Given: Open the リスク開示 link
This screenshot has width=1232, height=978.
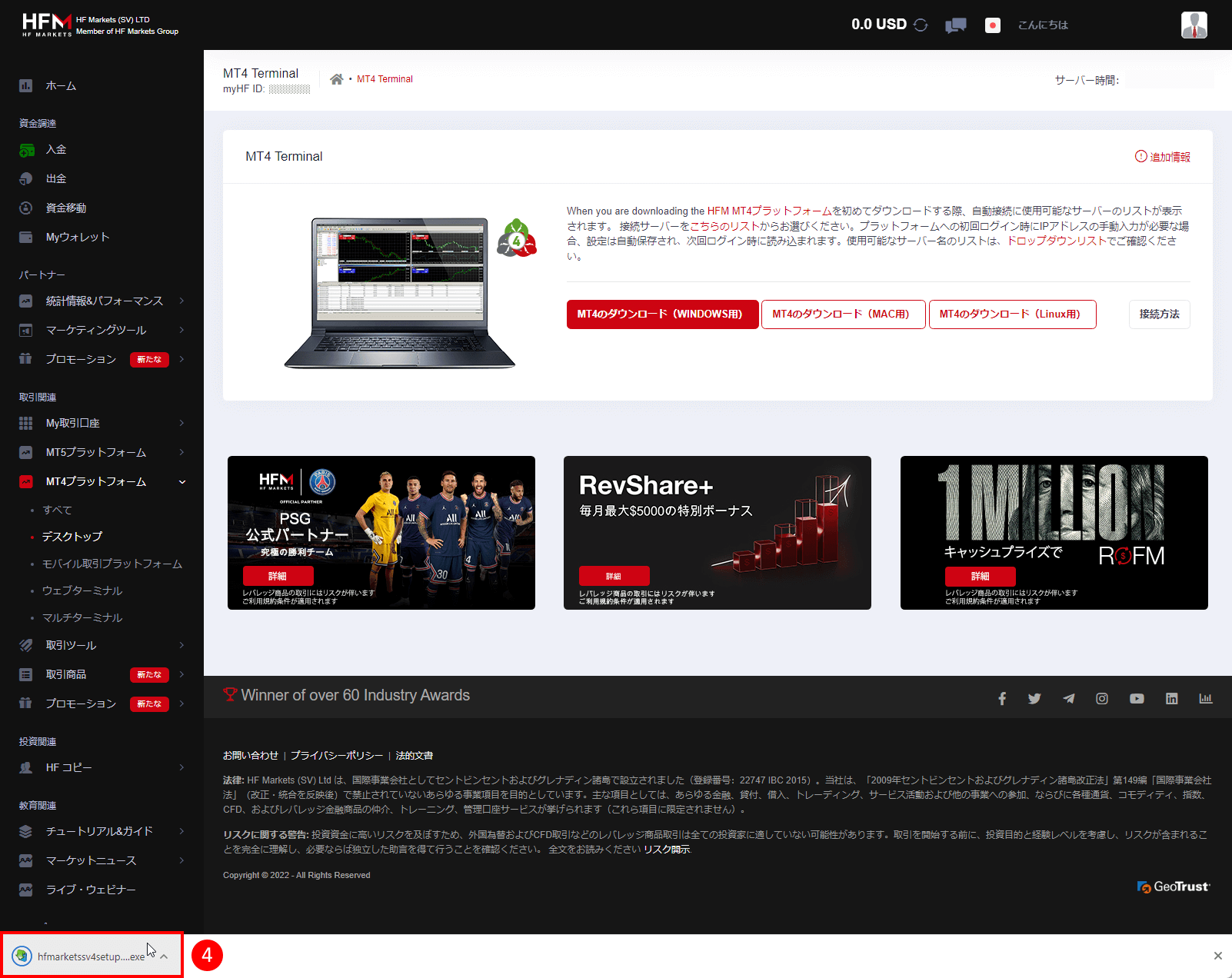Looking at the screenshot, I should 668,850.
